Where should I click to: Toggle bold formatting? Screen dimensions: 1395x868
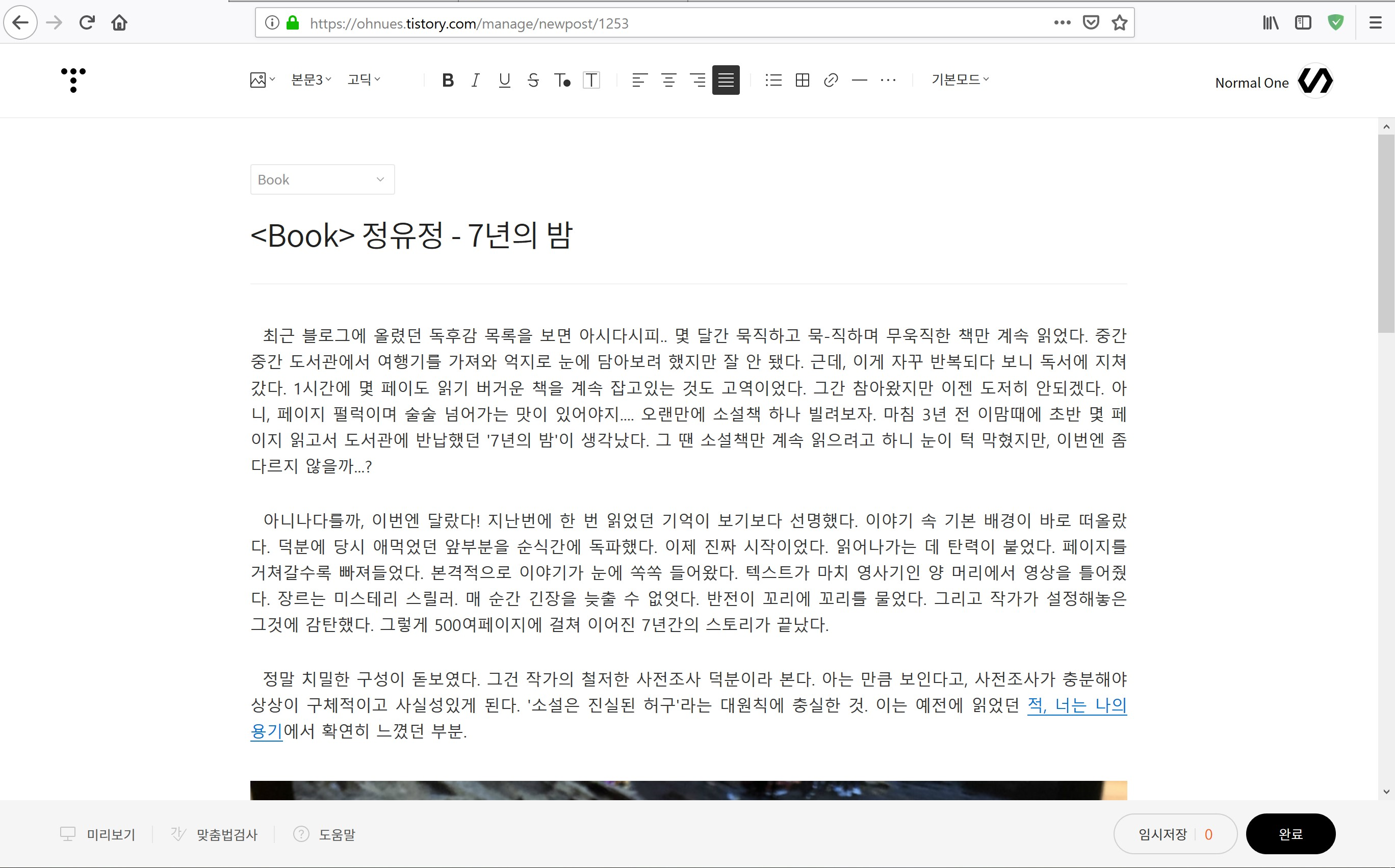(448, 80)
